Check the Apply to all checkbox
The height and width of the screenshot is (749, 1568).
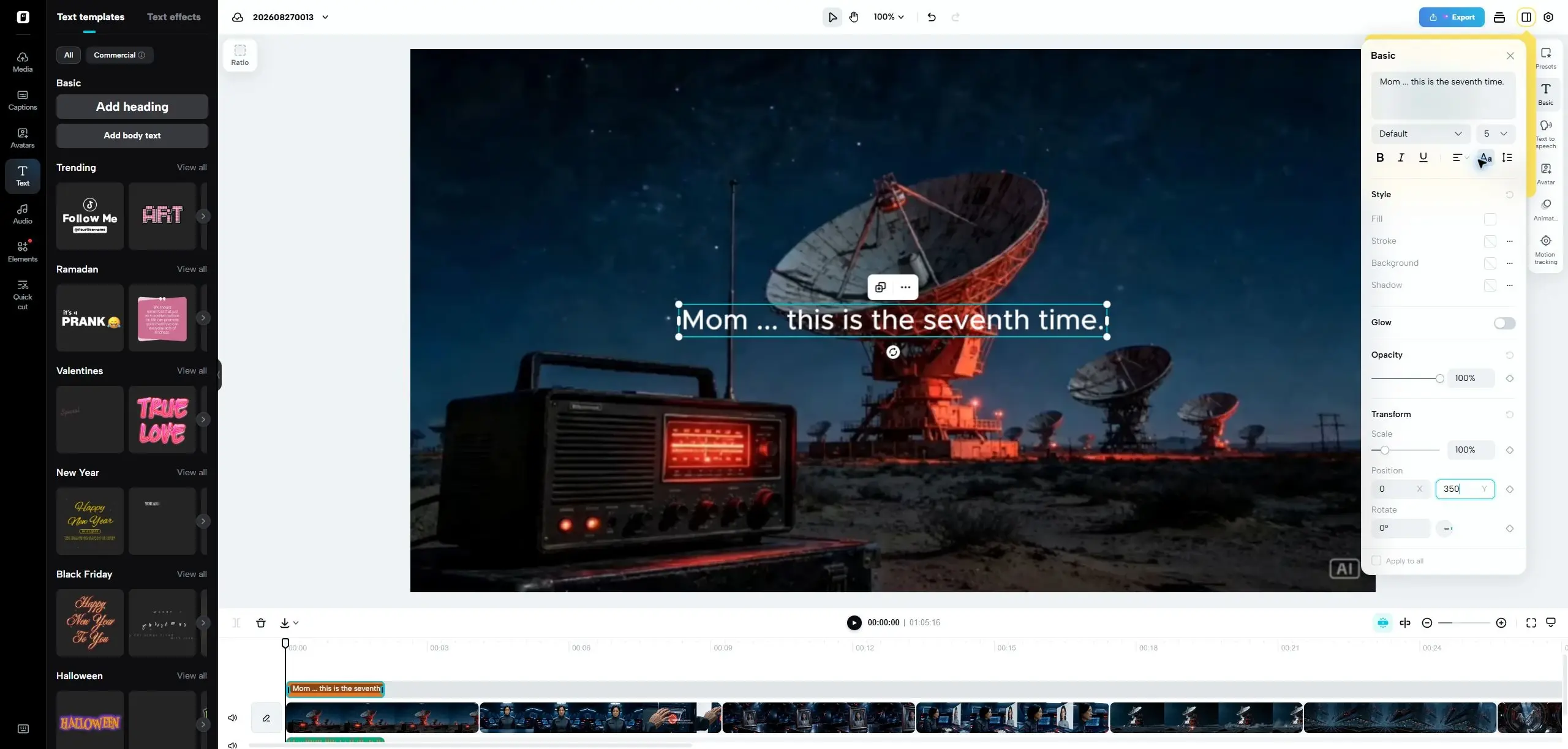[x=1376, y=560]
